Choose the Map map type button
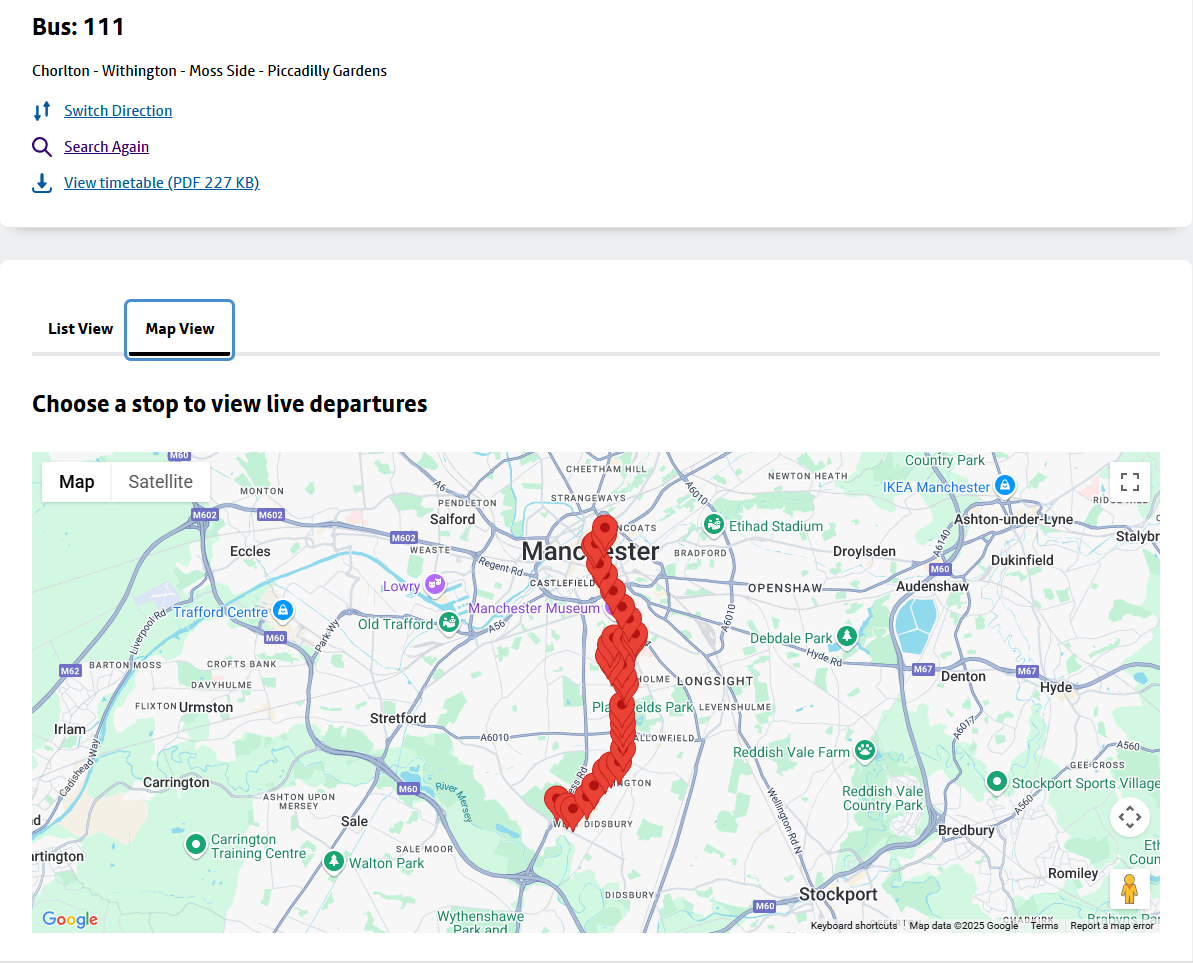This screenshot has width=1193, height=963. click(x=77, y=482)
